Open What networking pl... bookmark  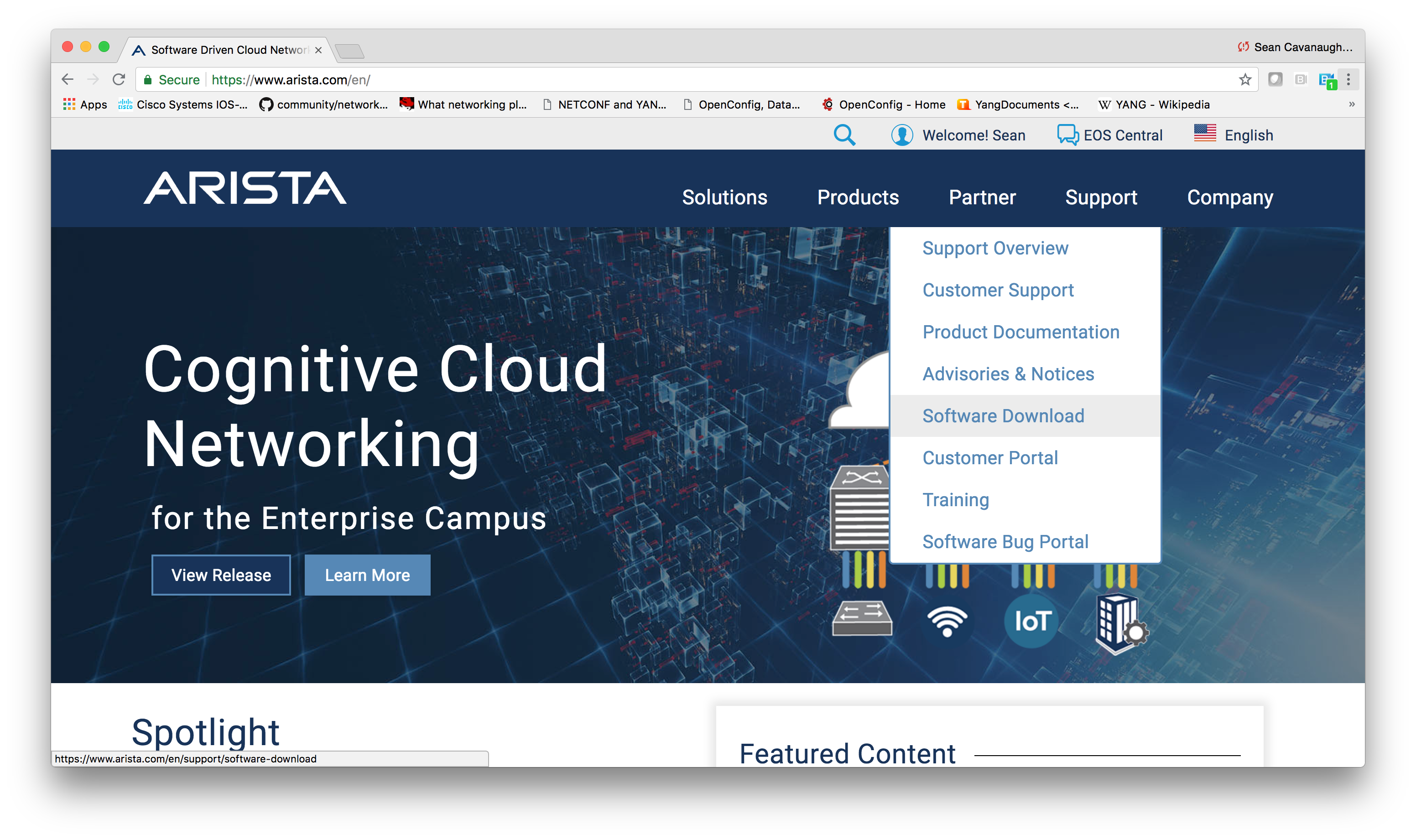[x=463, y=104]
